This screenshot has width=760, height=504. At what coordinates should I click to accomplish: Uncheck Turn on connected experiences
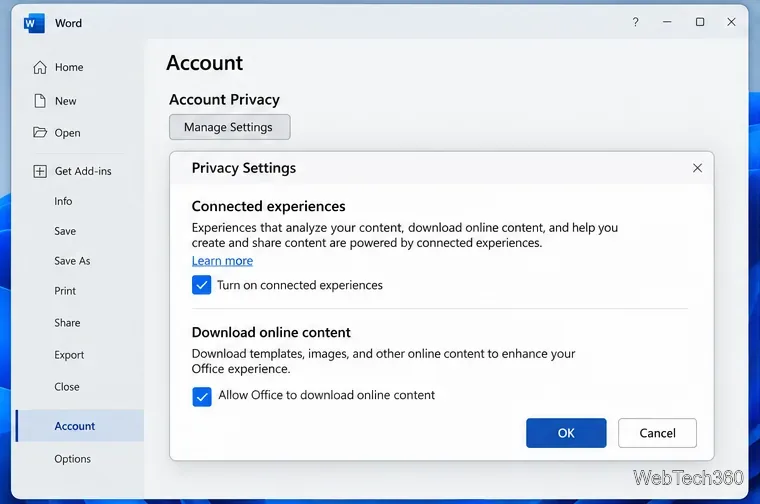(x=202, y=285)
